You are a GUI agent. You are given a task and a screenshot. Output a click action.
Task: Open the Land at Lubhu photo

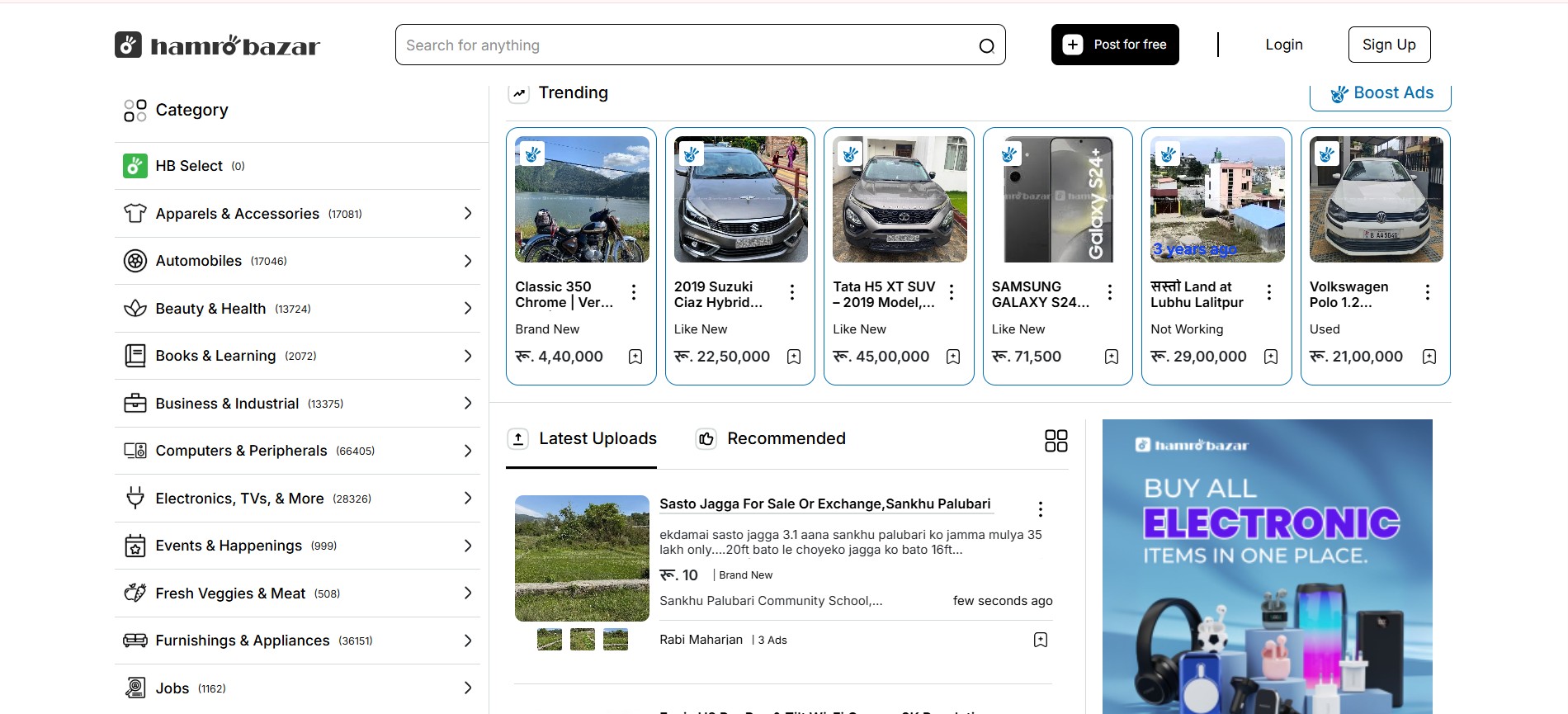1217,199
